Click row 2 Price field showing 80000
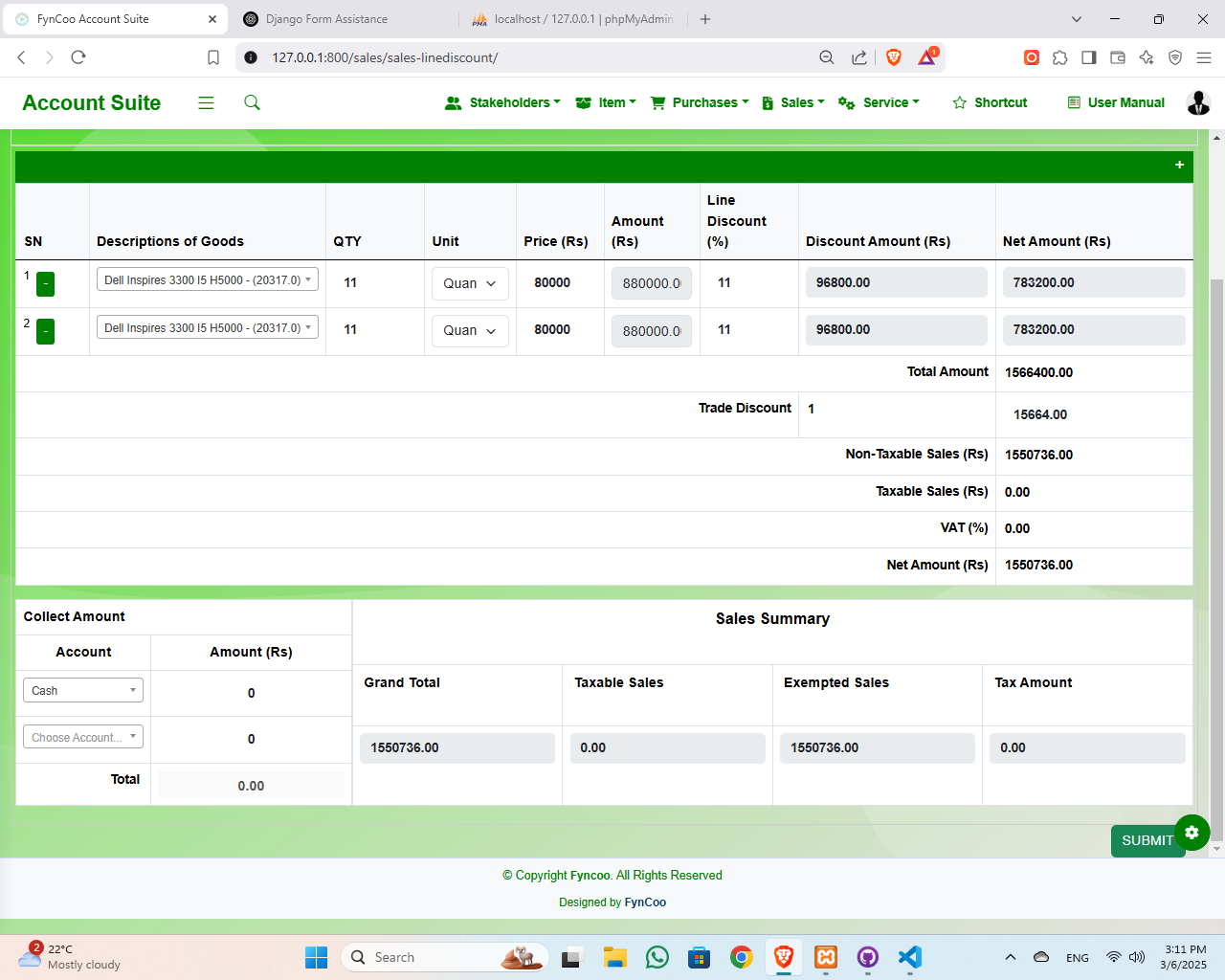1225x980 pixels. pyautogui.click(x=560, y=329)
